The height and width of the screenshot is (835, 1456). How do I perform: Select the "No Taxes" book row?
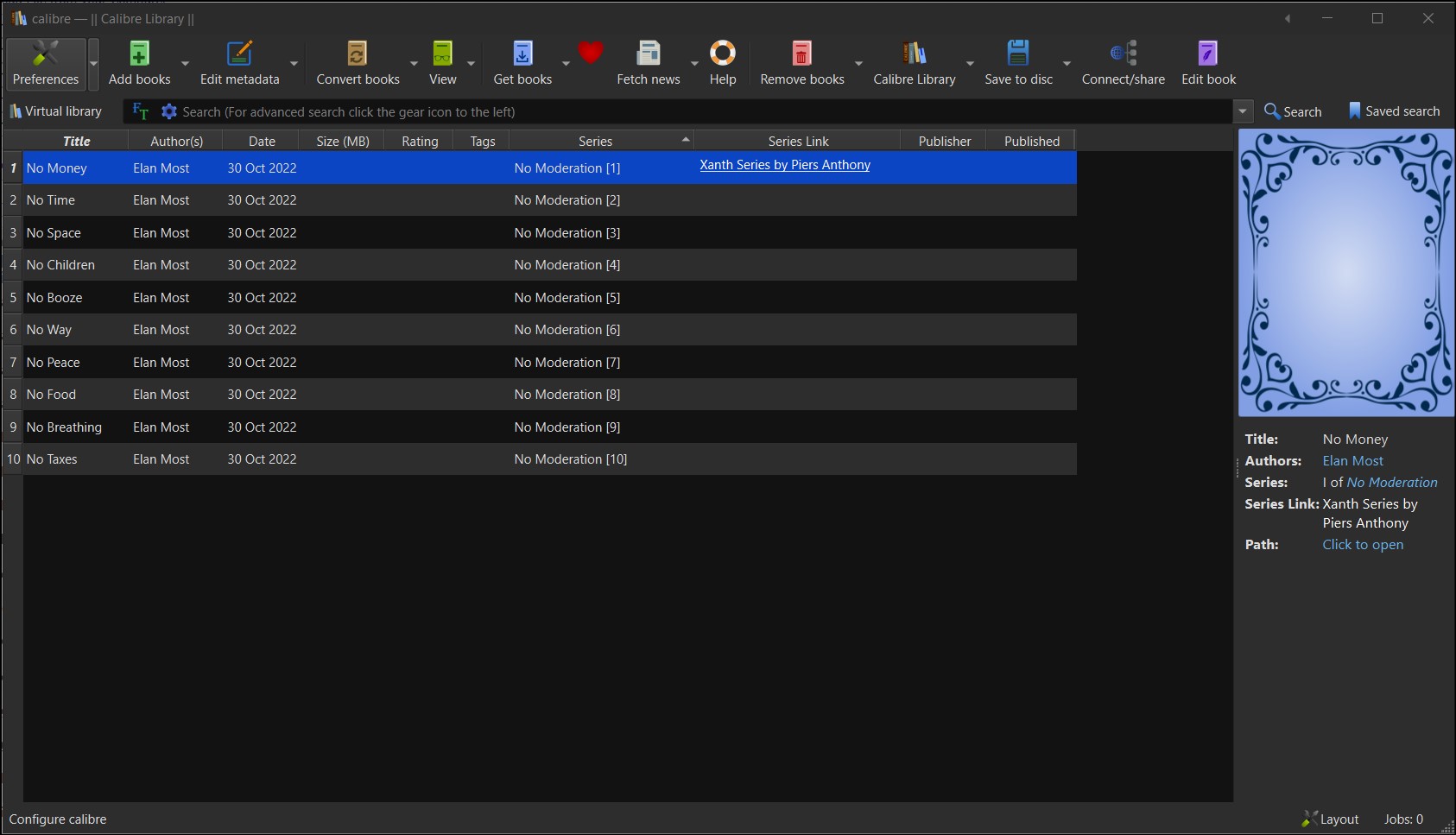click(x=549, y=459)
